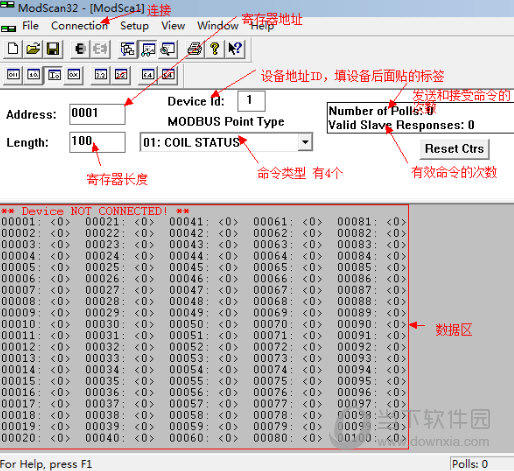Select data entry 00010: <0>

point(36,324)
